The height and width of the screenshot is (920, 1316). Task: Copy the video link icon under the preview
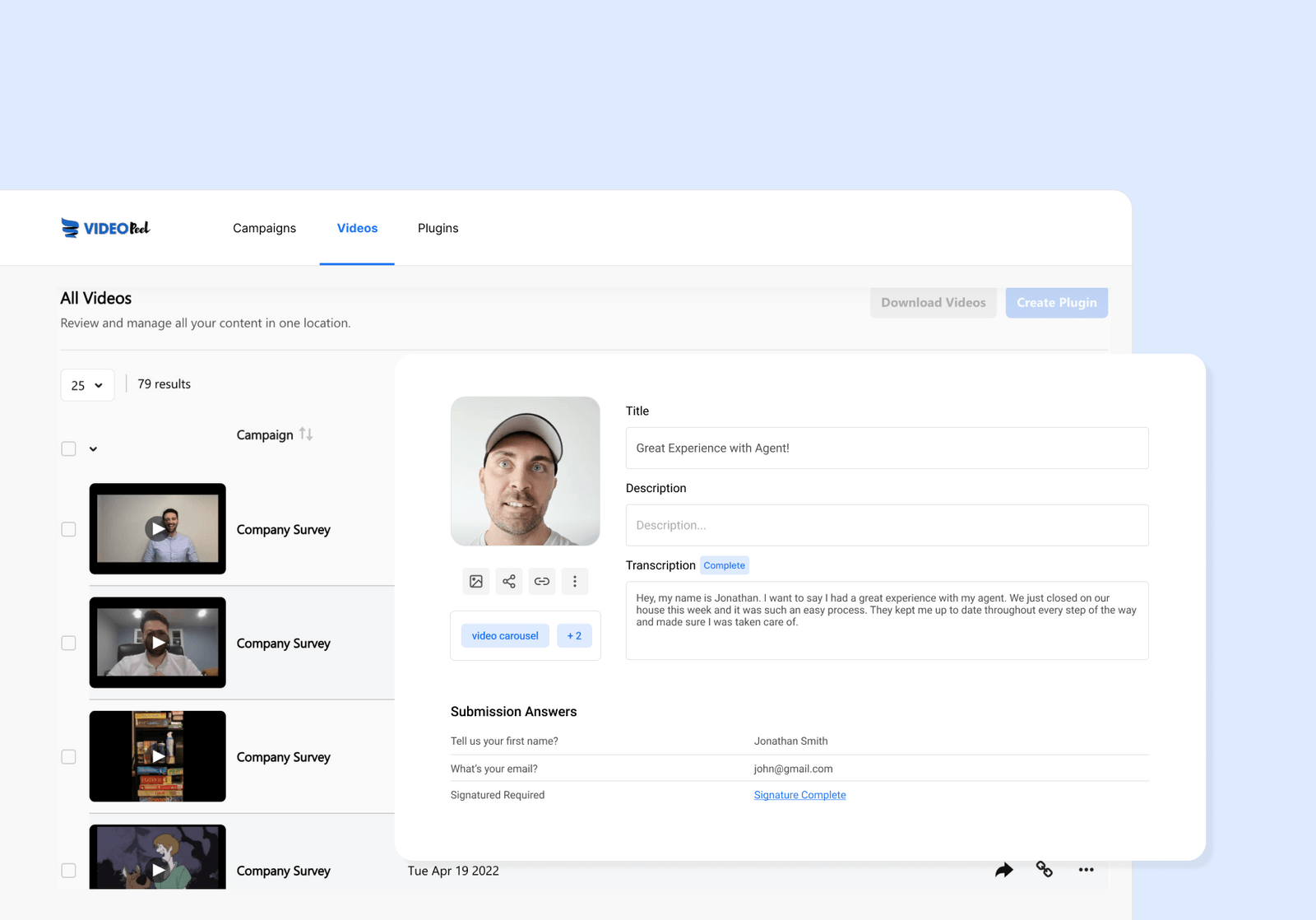541,581
